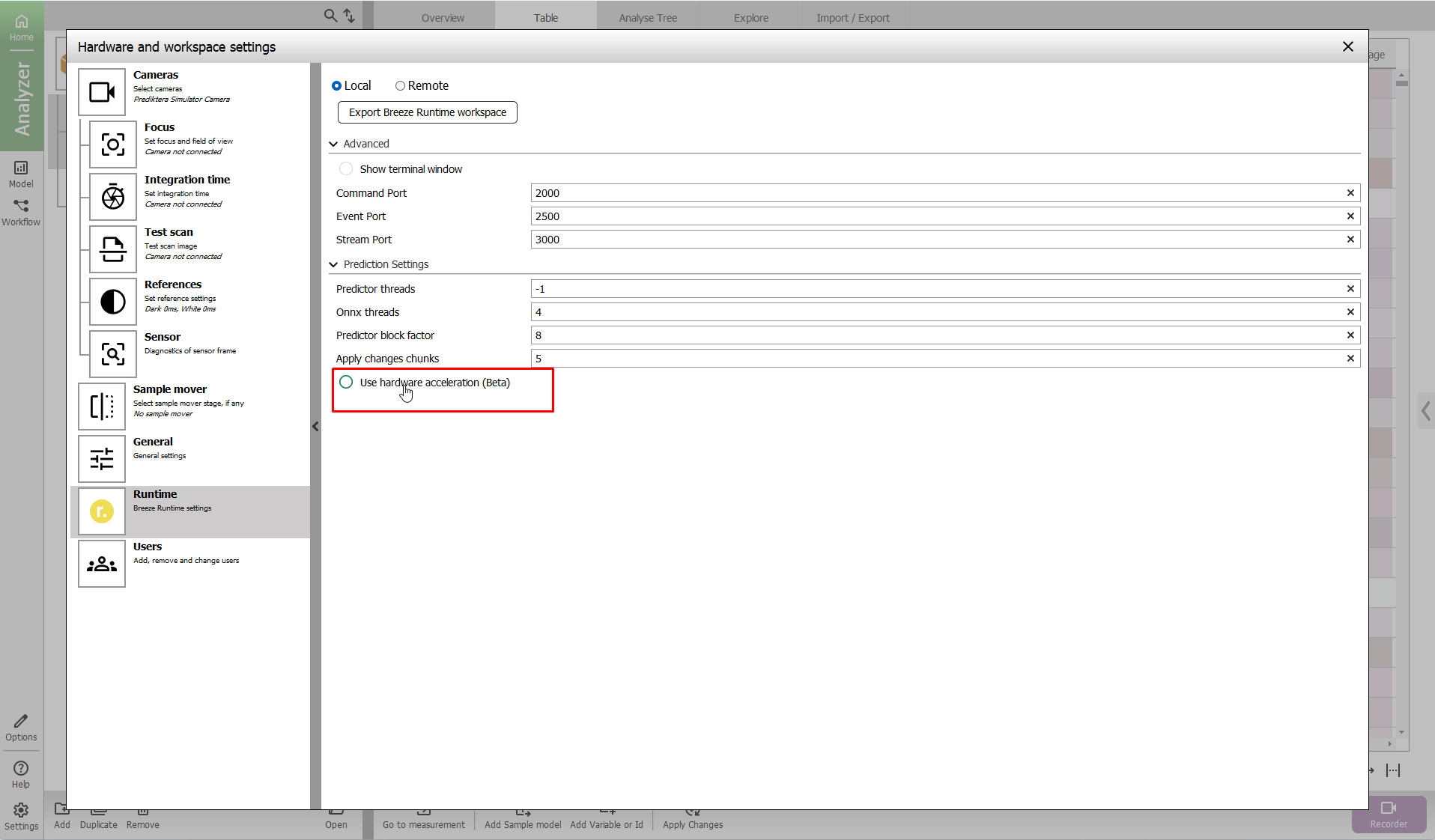Collapse the settings sidebar with arrow
This screenshot has height=840, width=1435.
point(315,427)
